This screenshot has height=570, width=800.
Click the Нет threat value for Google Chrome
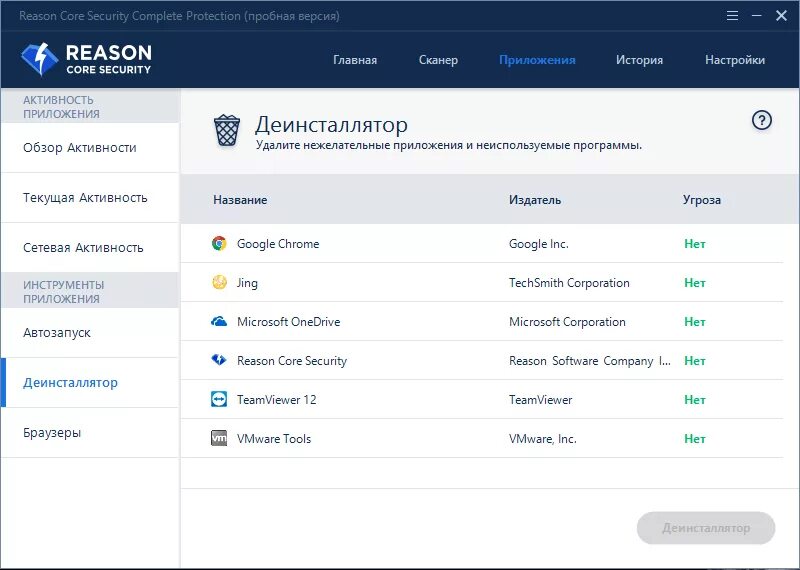(x=694, y=244)
